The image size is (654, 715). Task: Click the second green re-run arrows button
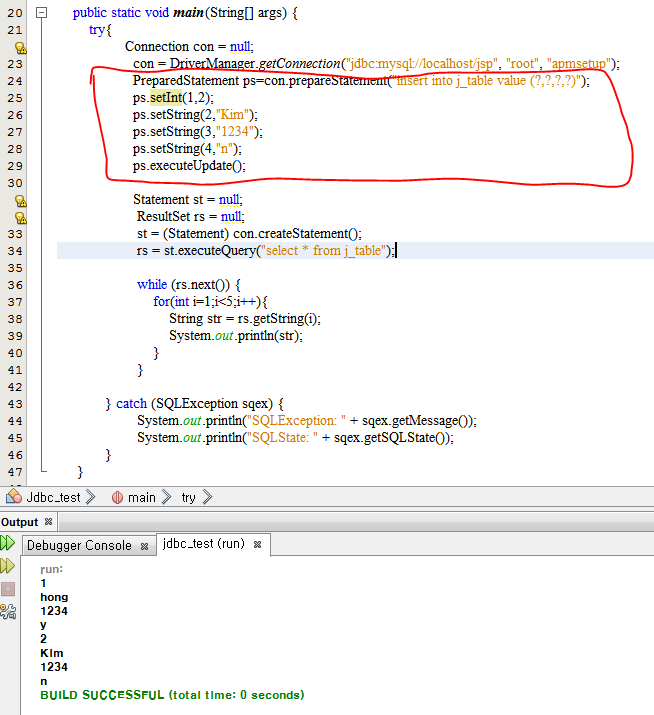[x=8, y=566]
